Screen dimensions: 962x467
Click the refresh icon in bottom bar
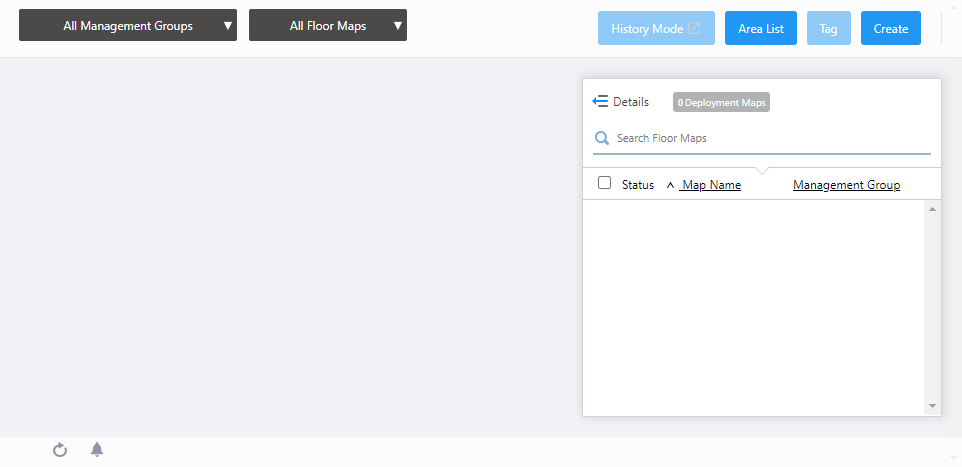tap(60, 450)
